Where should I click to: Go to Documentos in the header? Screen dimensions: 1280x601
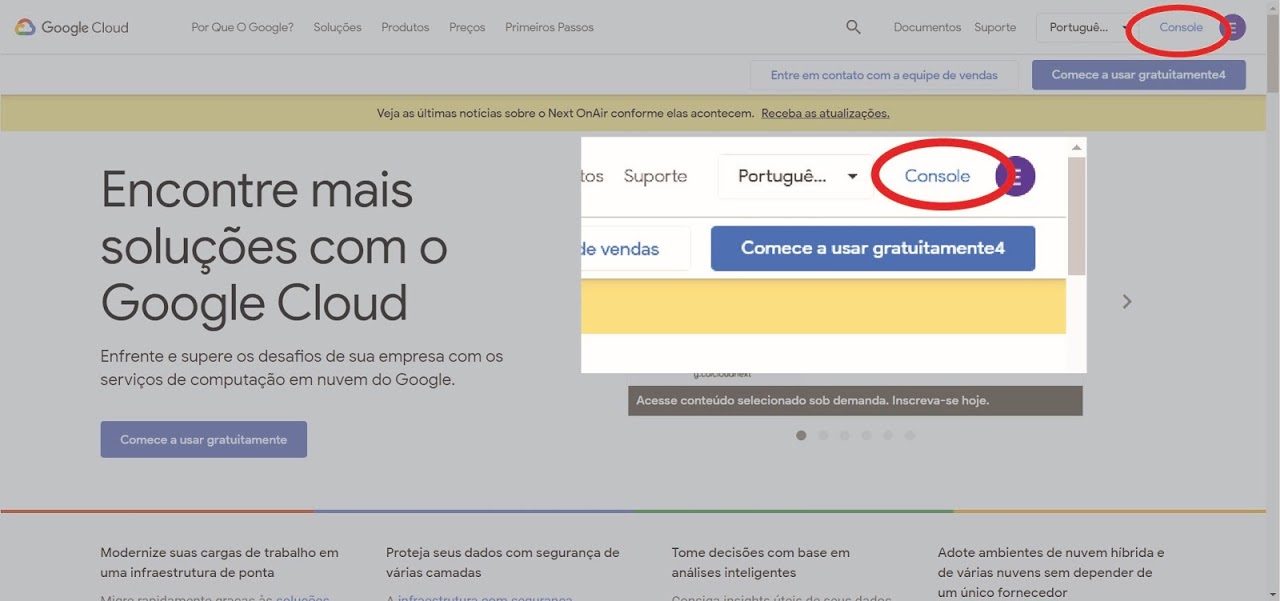(927, 28)
